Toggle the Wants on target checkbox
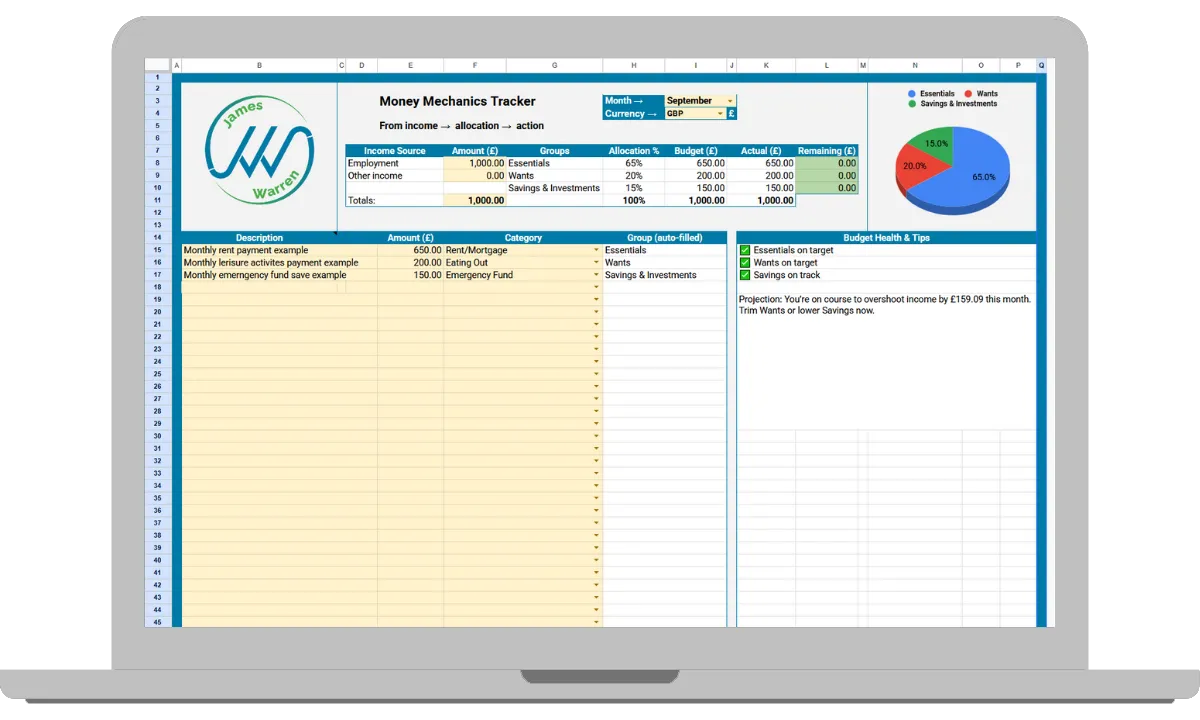The width and height of the screenshot is (1200, 720). [x=744, y=263]
